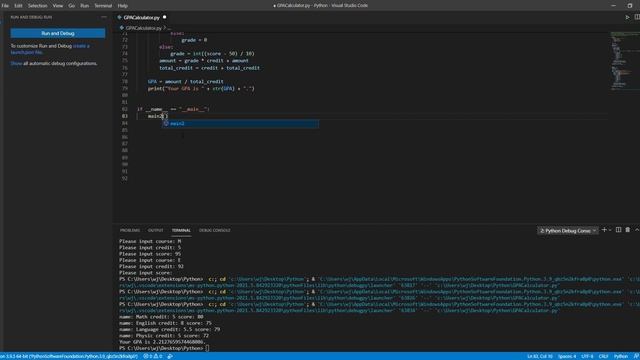
Task: Switch to the Problems tab
Action: [130, 230]
